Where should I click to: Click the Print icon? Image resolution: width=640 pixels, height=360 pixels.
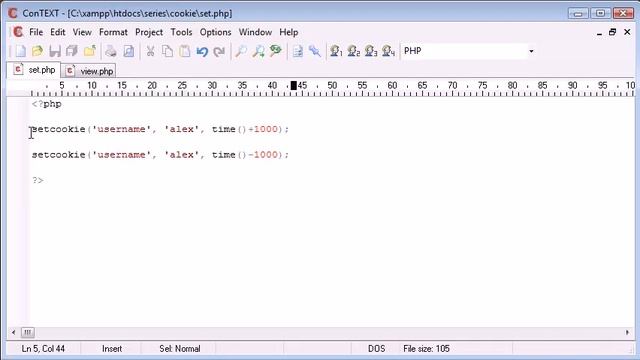point(111,51)
